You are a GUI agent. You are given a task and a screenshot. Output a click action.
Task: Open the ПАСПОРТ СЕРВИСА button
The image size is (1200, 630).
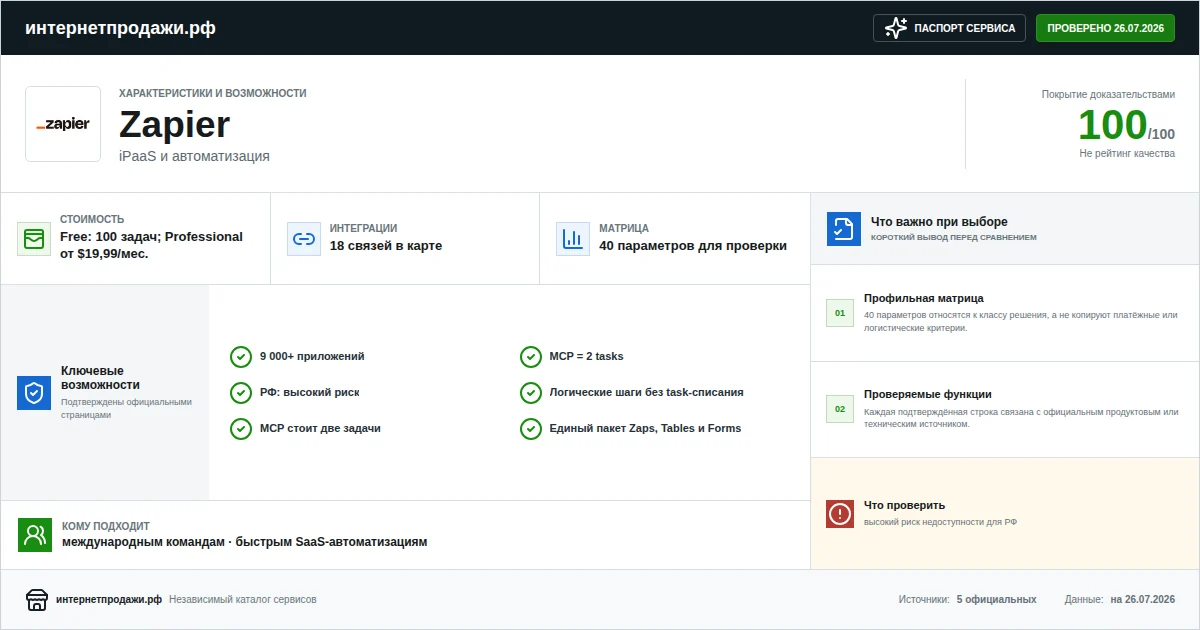(950, 28)
